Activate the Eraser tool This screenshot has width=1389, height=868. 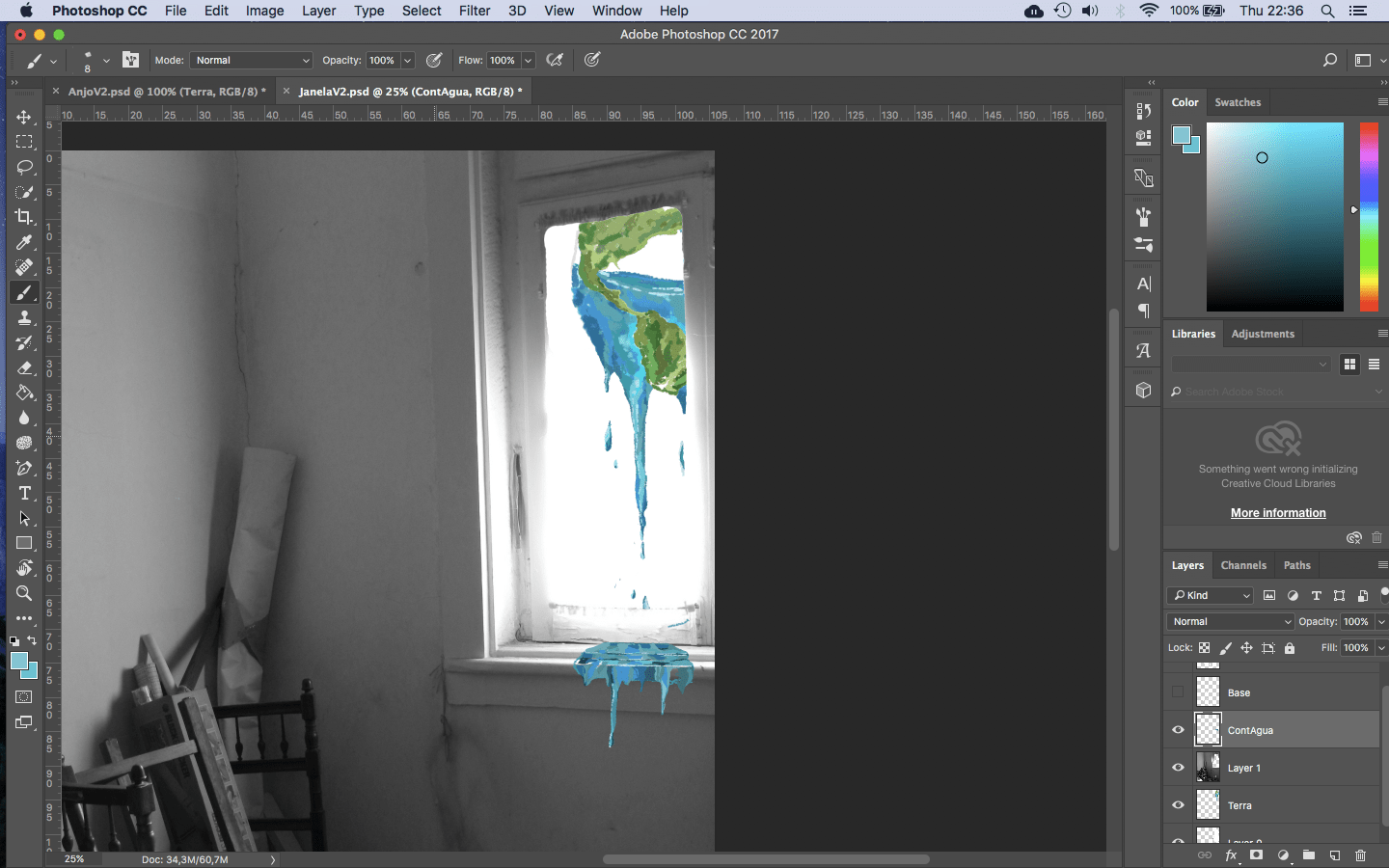(24, 367)
